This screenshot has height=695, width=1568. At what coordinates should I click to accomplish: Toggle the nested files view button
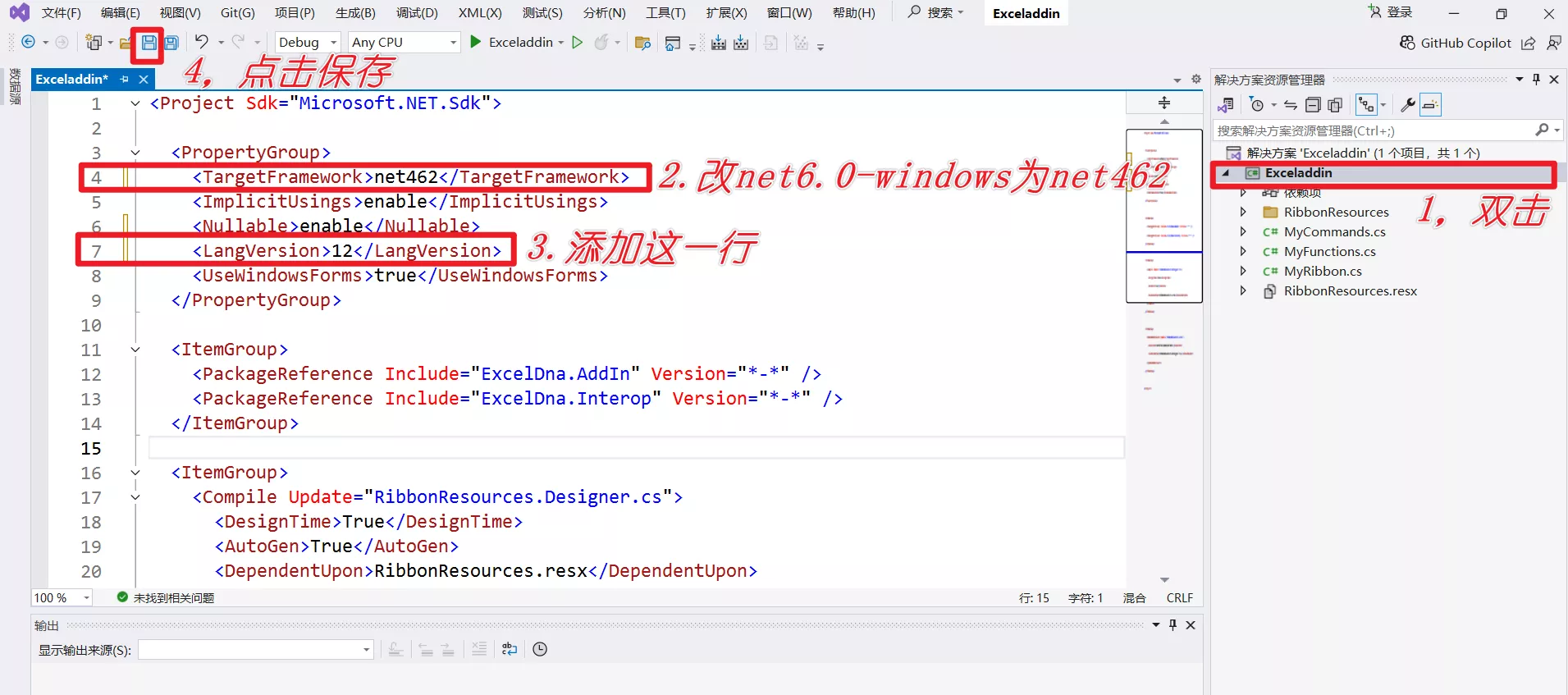1366,105
